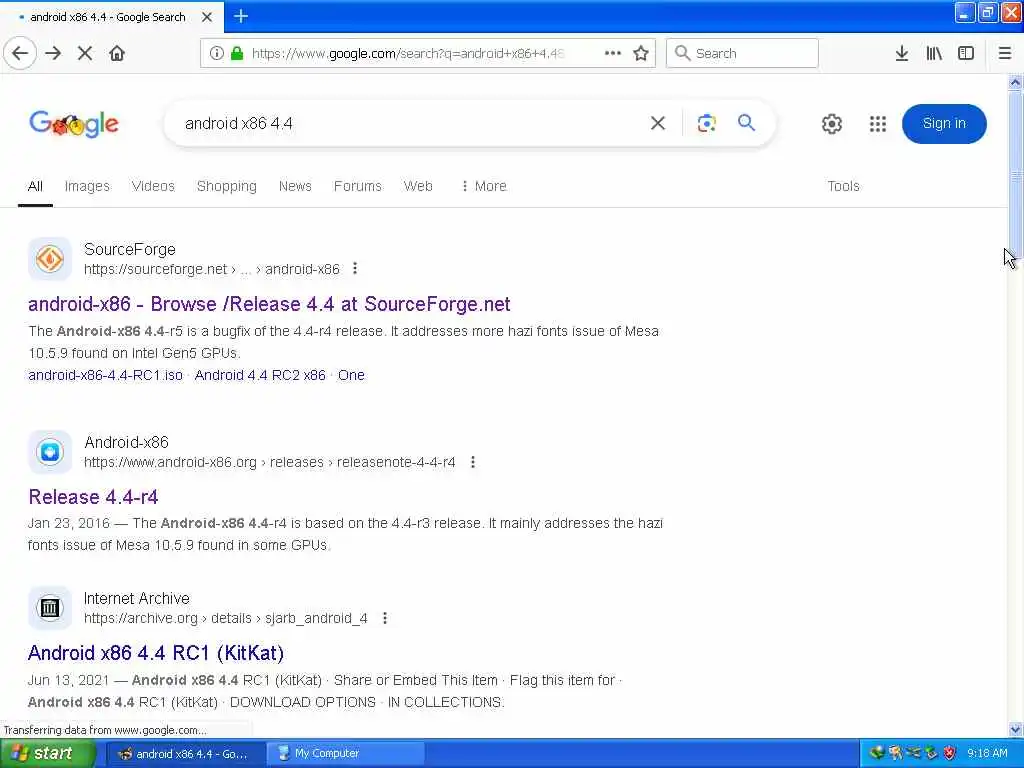Select the All results tab
Screen dimensions: 1024x768
[35, 186]
